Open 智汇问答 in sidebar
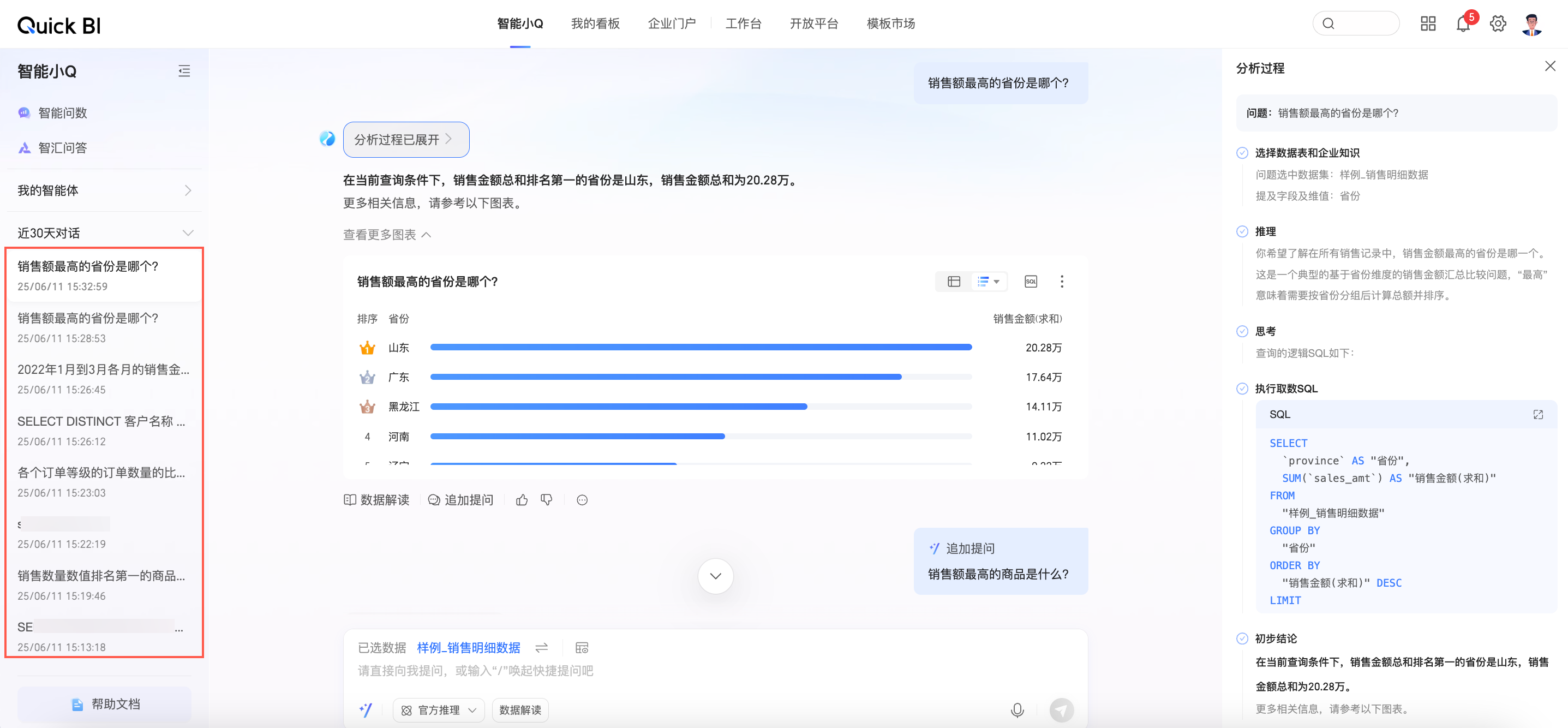 coord(52,148)
